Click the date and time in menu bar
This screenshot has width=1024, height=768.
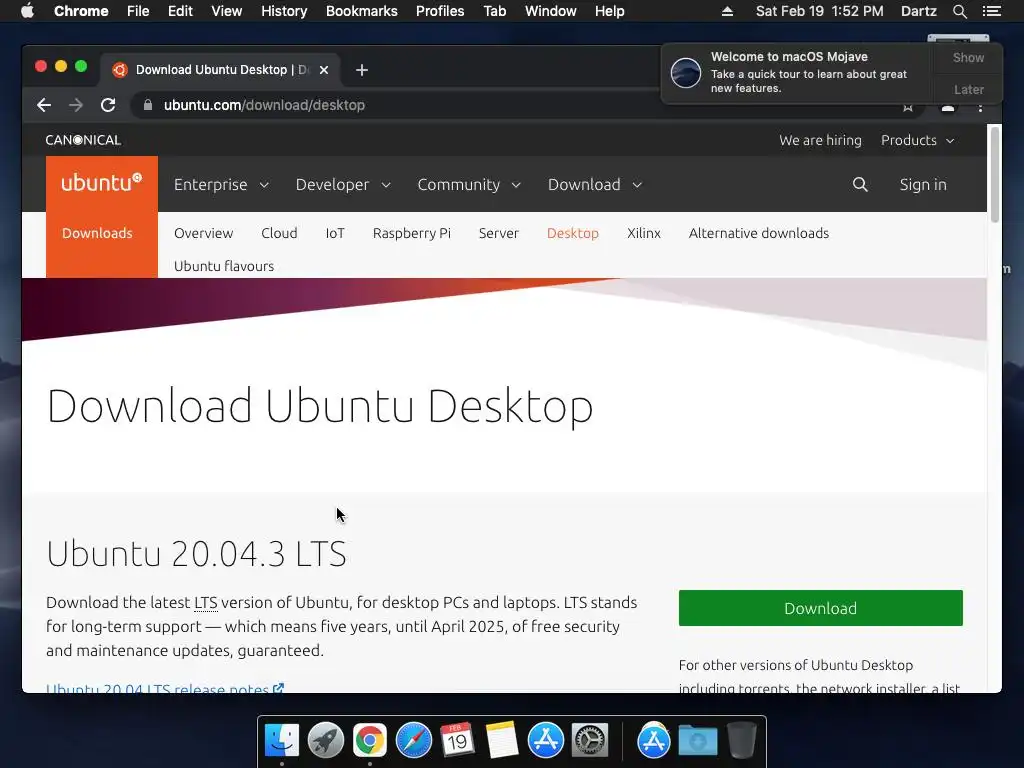coord(819,11)
